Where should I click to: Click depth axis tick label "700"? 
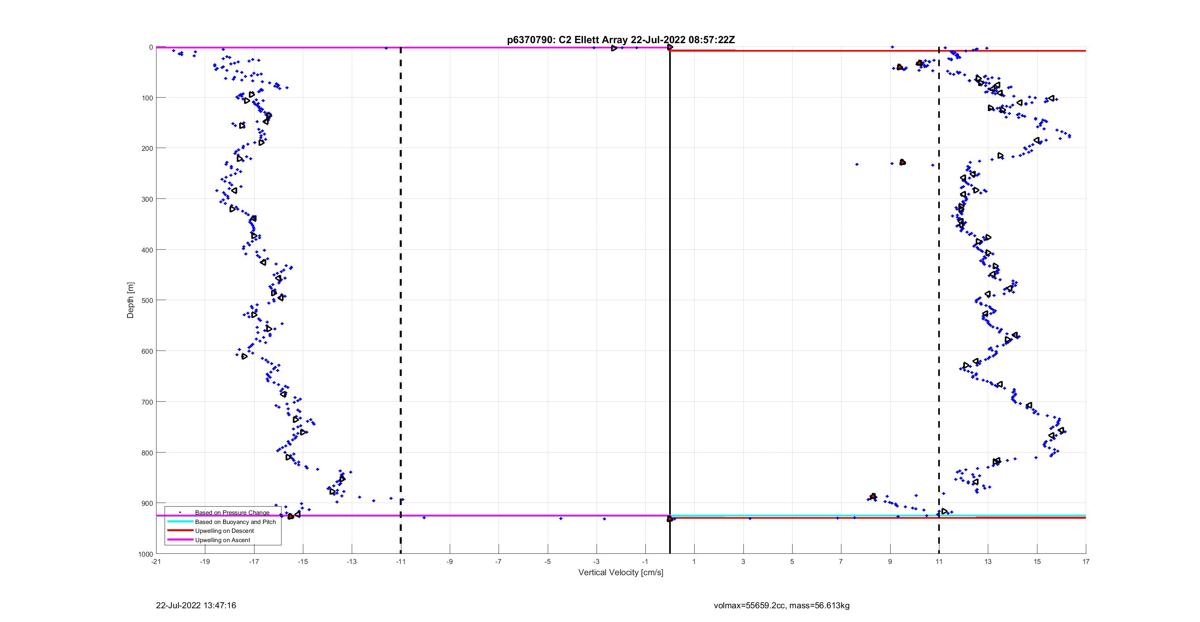(146, 402)
